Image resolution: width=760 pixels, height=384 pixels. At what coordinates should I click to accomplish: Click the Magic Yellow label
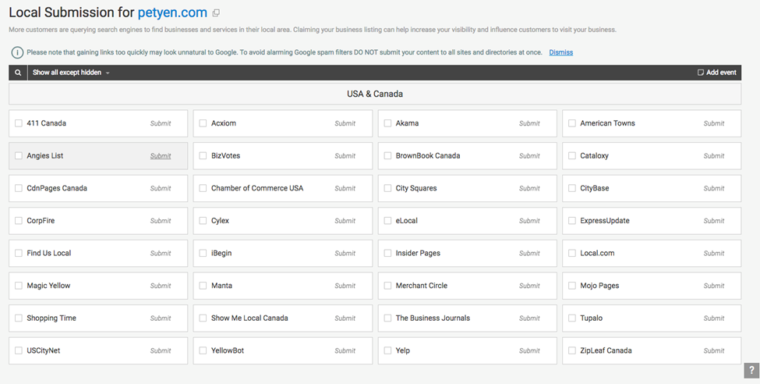(48, 286)
